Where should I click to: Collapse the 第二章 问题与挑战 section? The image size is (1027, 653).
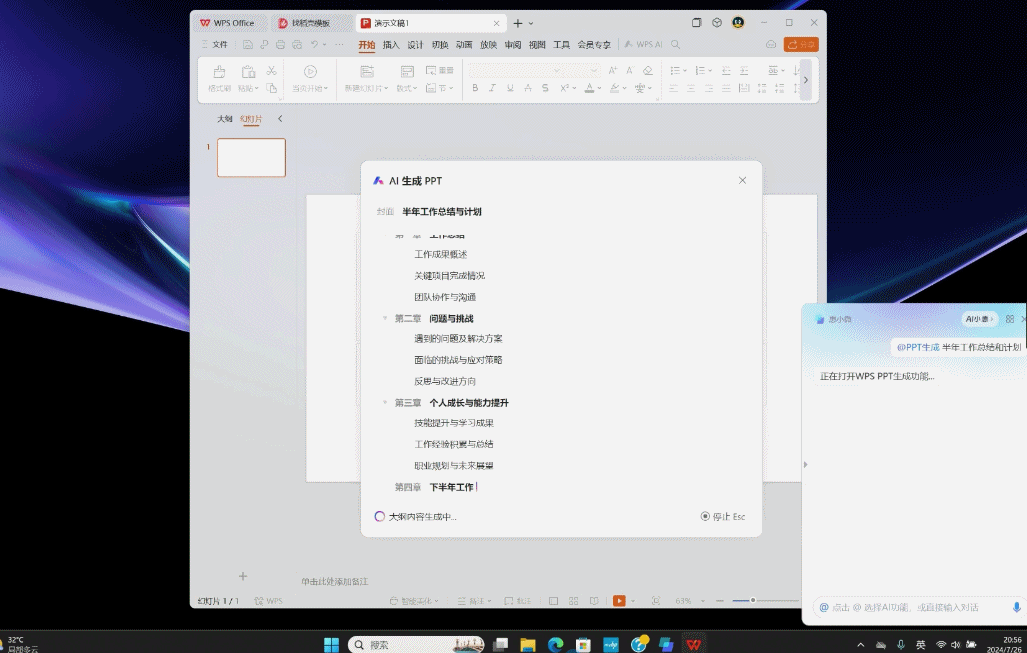point(385,319)
